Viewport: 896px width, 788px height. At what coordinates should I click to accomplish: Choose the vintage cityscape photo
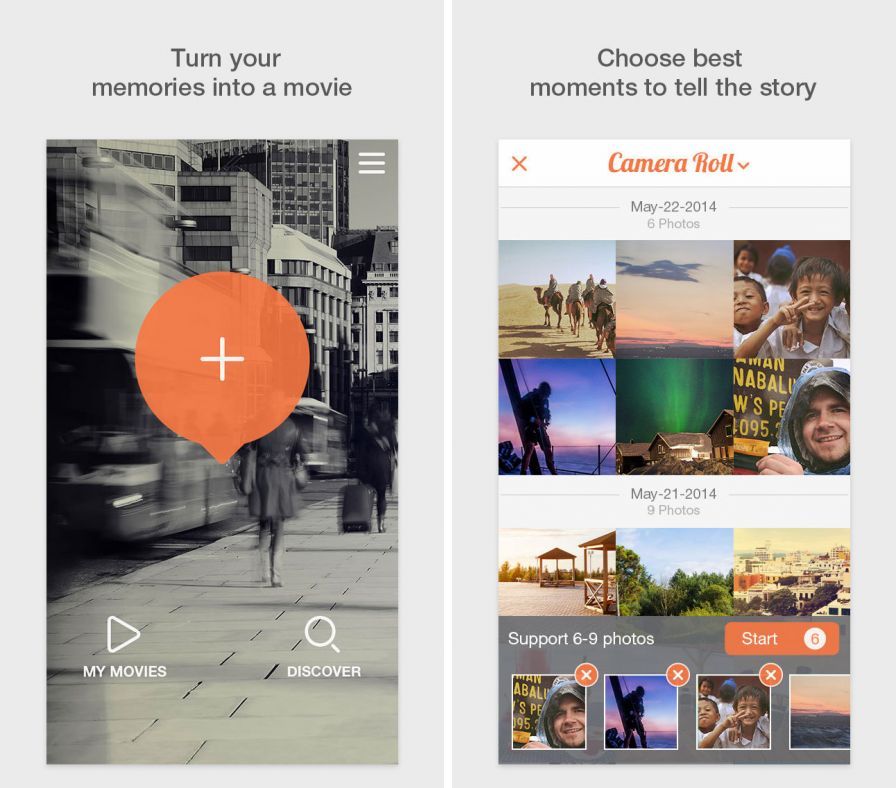(x=791, y=572)
